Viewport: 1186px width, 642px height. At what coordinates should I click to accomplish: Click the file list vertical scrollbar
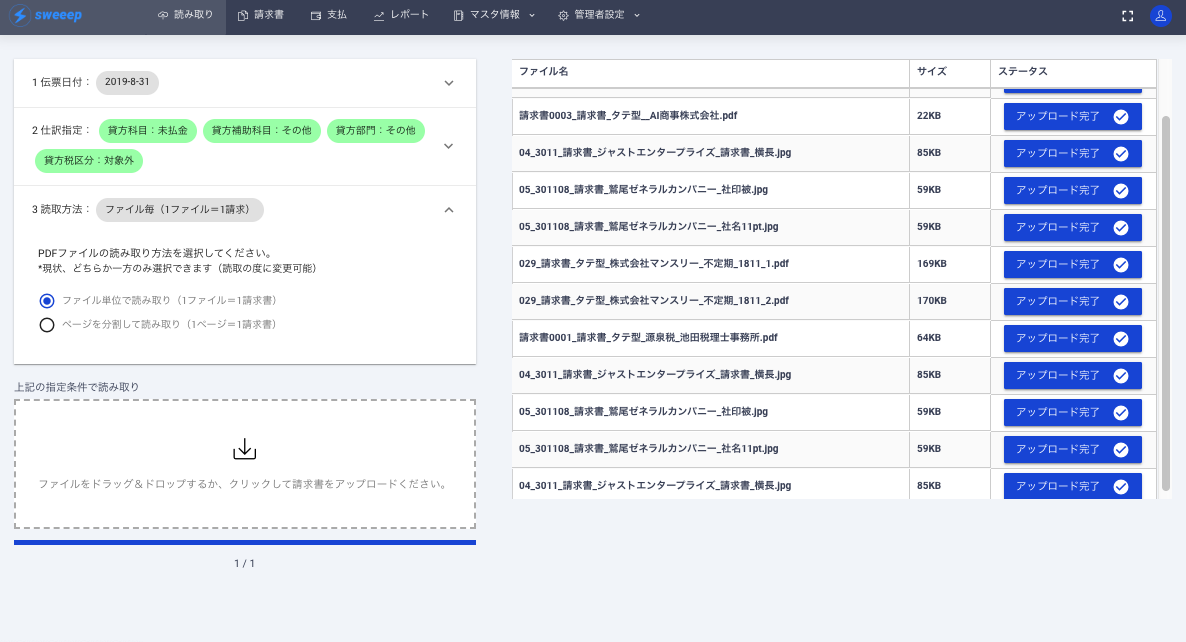point(1165,300)
